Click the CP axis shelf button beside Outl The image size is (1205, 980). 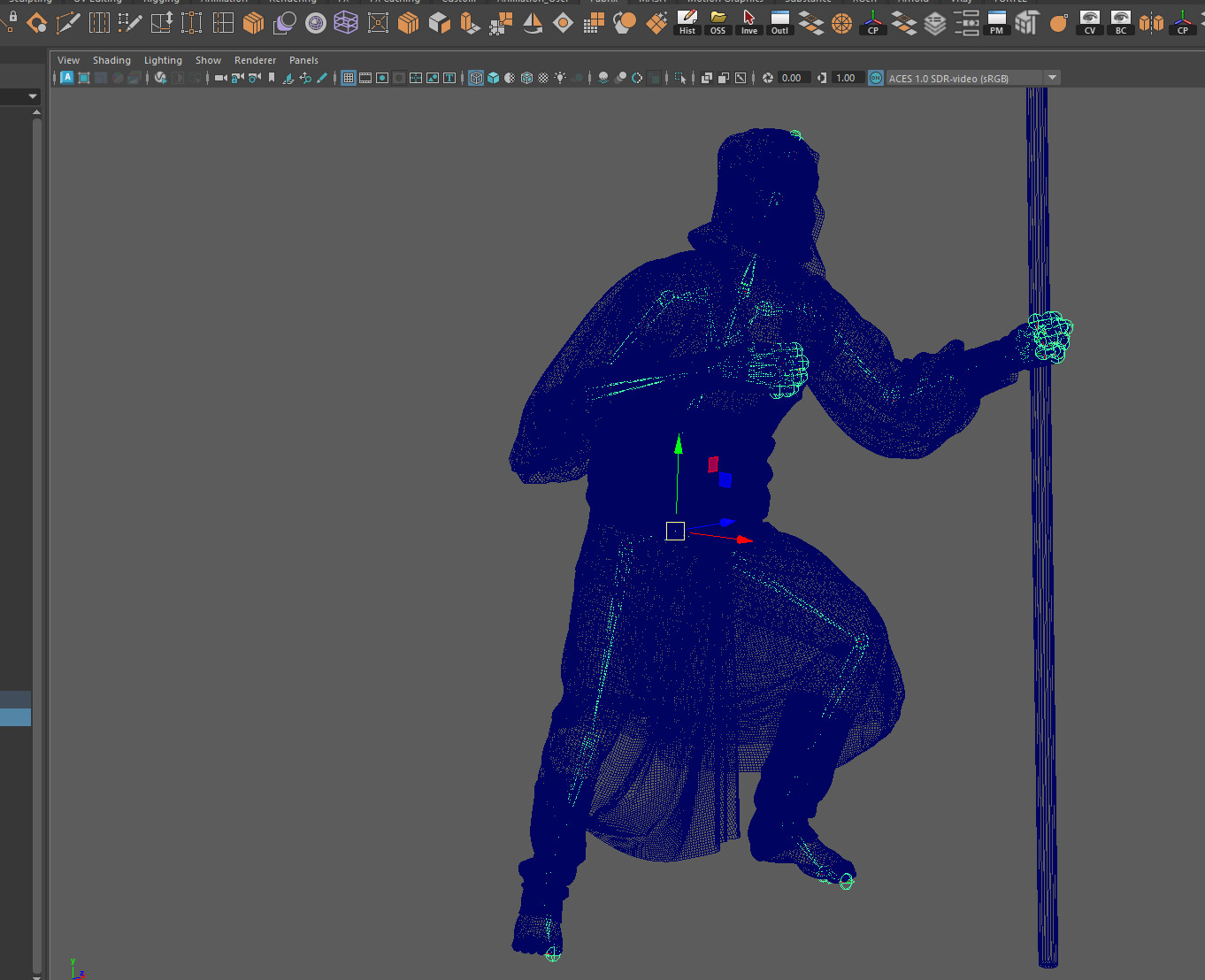[x=873, y=22]
